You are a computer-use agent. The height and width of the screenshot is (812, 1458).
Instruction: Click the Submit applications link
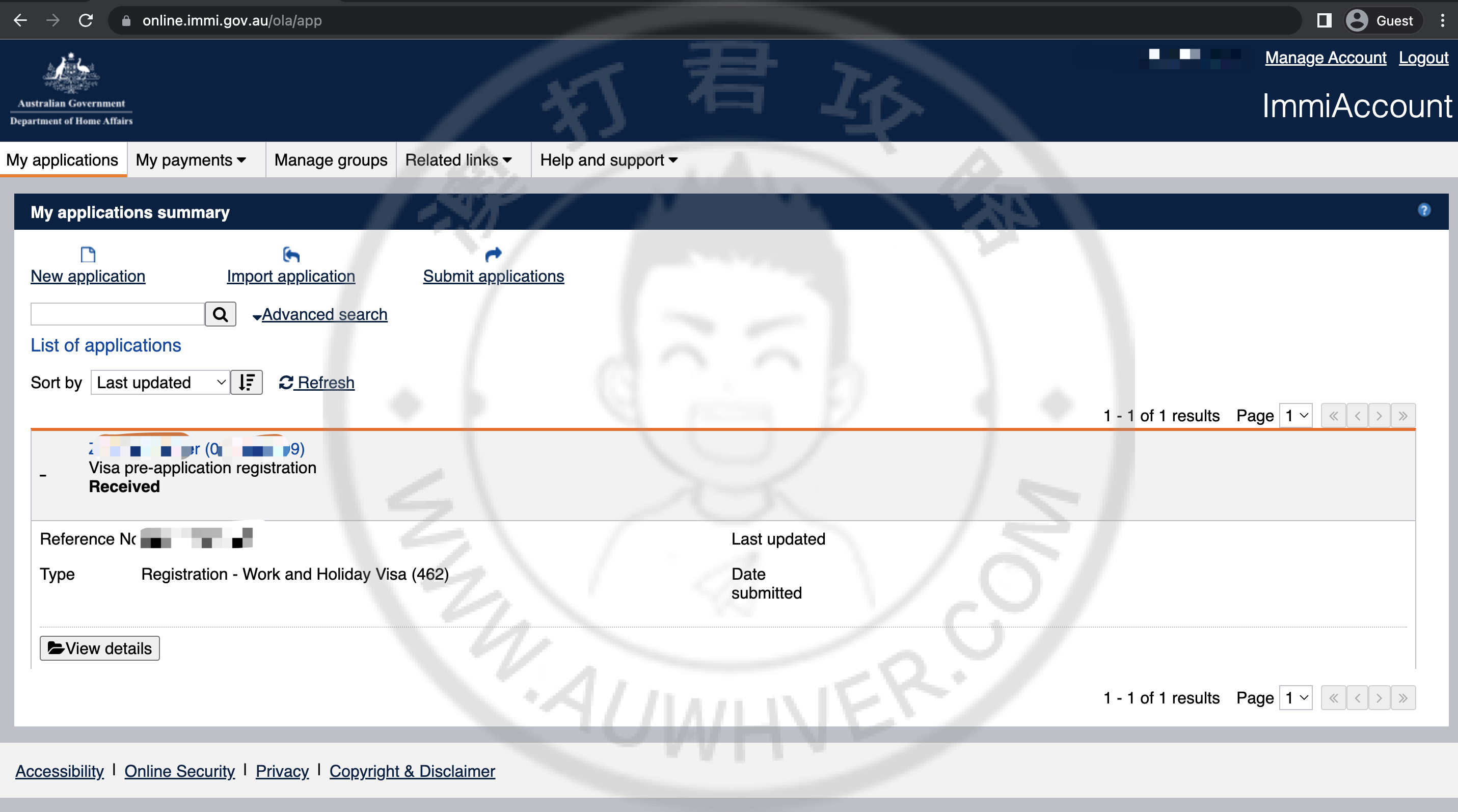pos(494,276)
